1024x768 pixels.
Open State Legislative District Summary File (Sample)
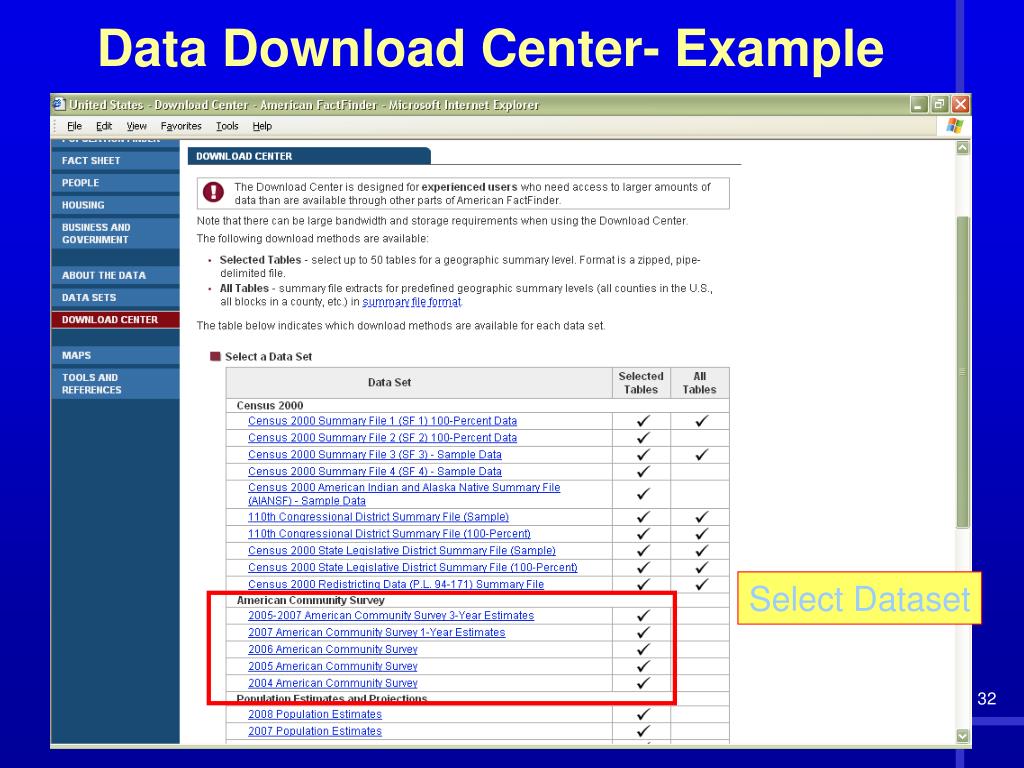tap(402, 551)
